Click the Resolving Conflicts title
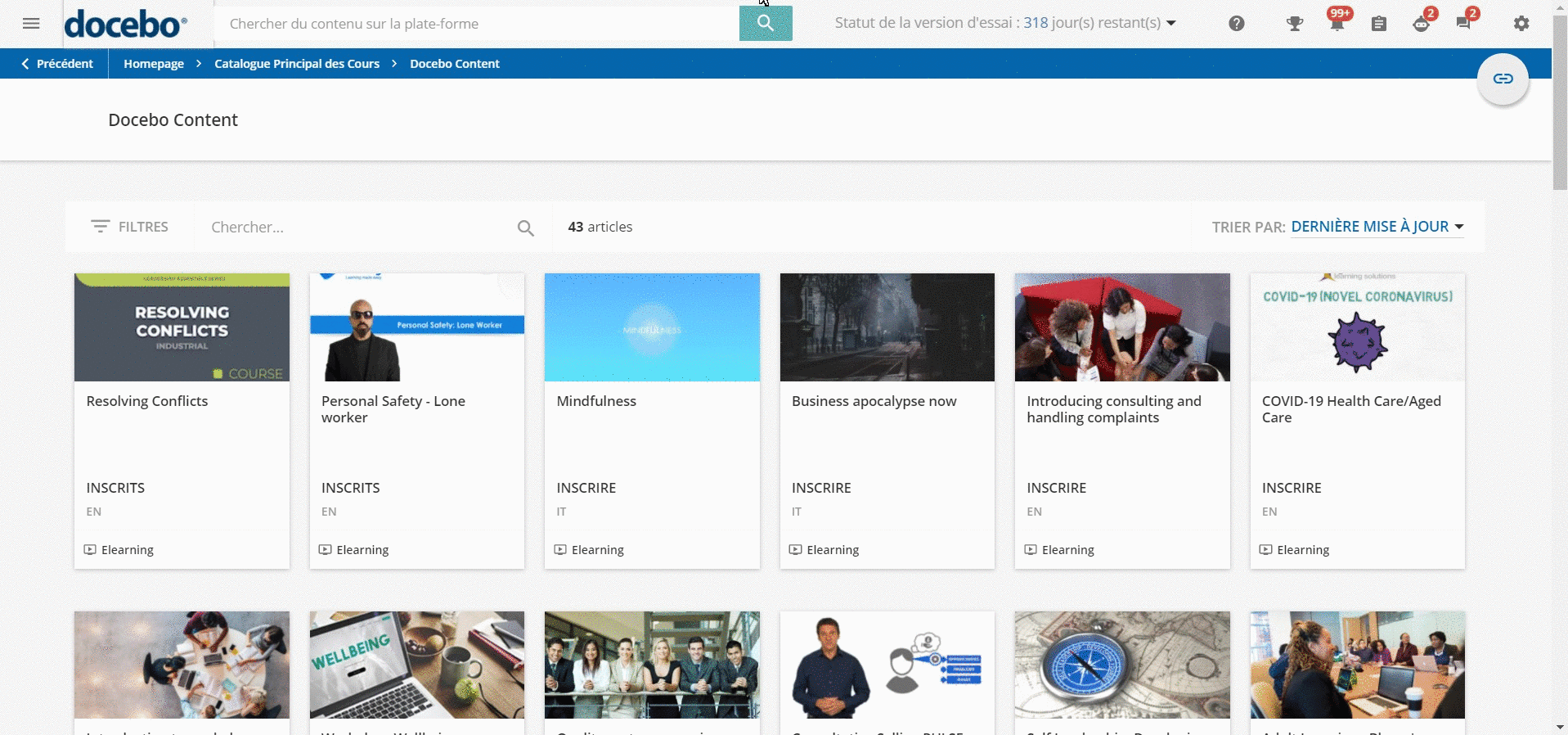The width and height of the screenshot is (1568, 735). [147, 401]
